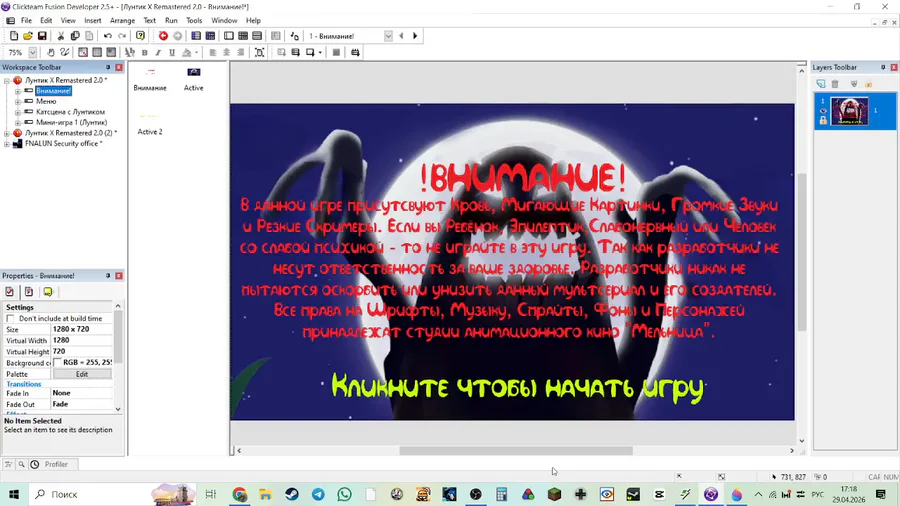Click the Background color RGB swatch
Image resolution: width=900 pixels, height=506 pixels.
pyautogui.click(x=57, y=363)
